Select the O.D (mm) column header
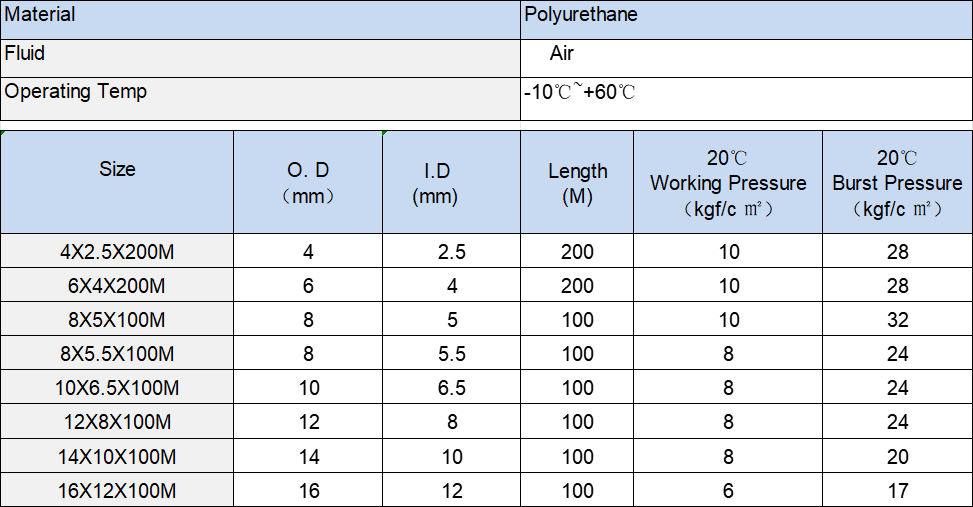The height and width of the screenshot is (507, 973). click(308, 181)
